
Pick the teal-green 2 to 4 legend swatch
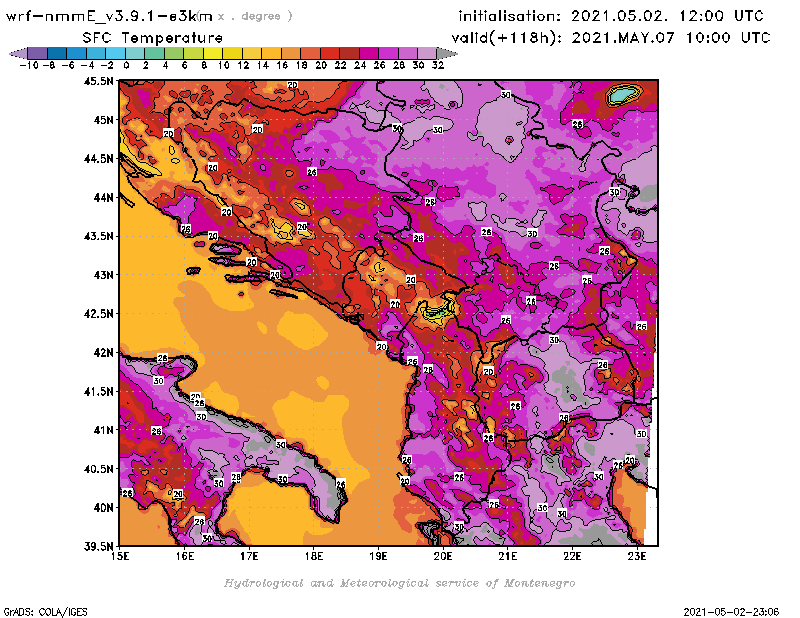tap(154, 53)
